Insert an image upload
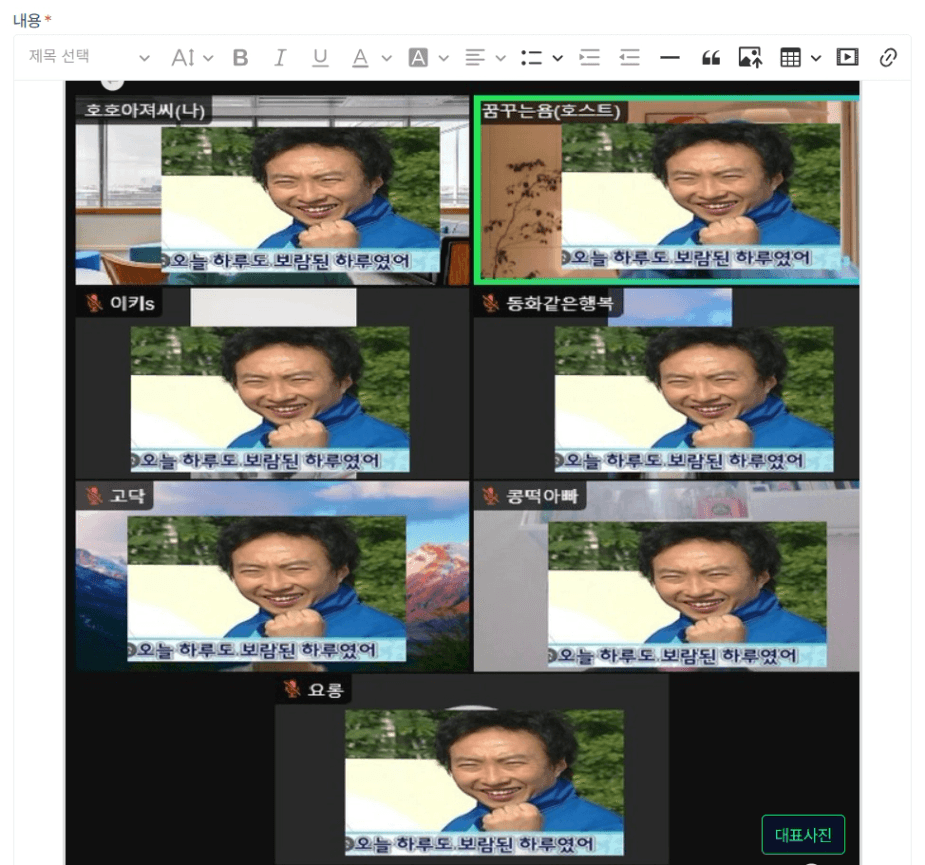Viewport: 925px width, 865px height. click(x=750, y=58)
